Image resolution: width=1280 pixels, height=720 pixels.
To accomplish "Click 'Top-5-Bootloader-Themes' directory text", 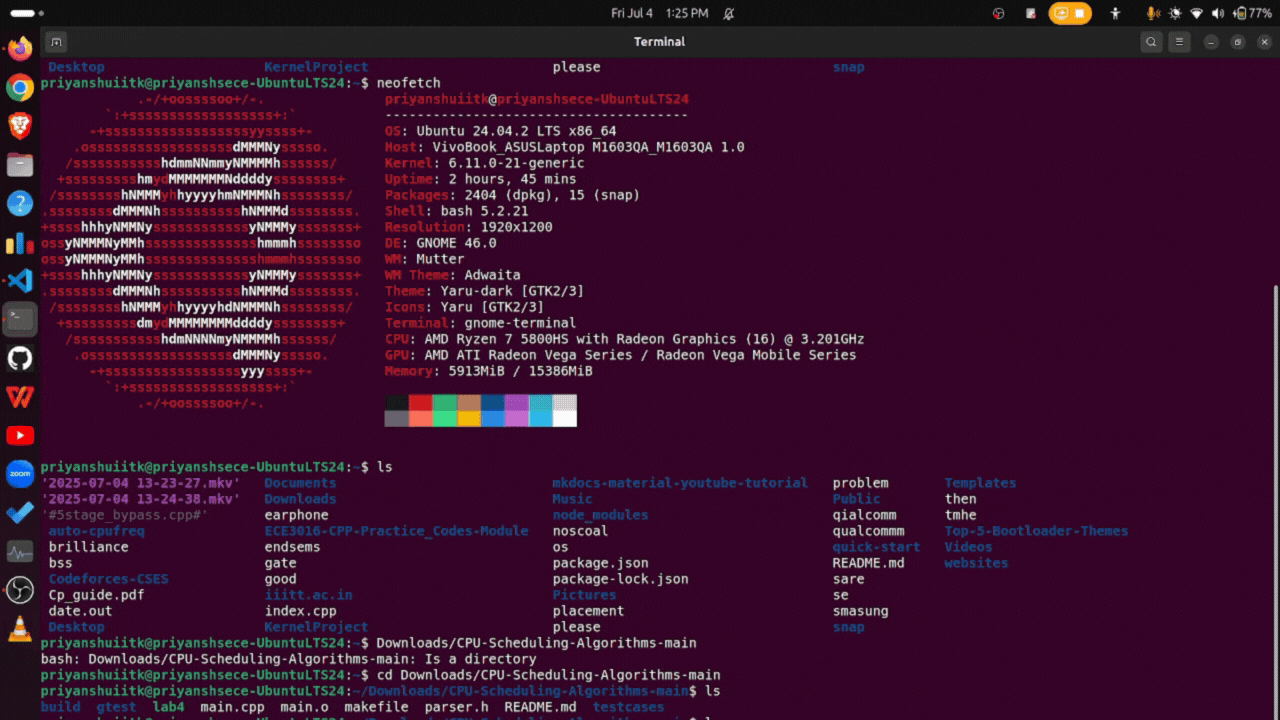I will [1036, 531].
